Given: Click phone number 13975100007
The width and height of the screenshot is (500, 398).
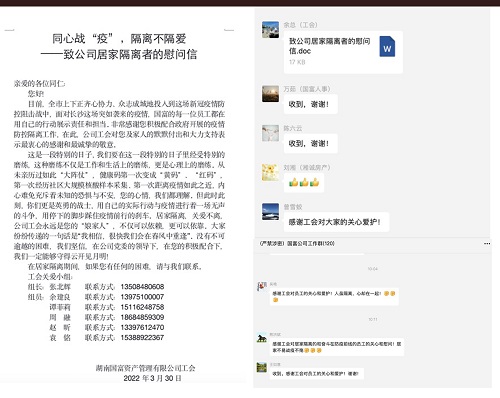Looking at the screenshot, I should pyautogui.click(x=142, y=297).
